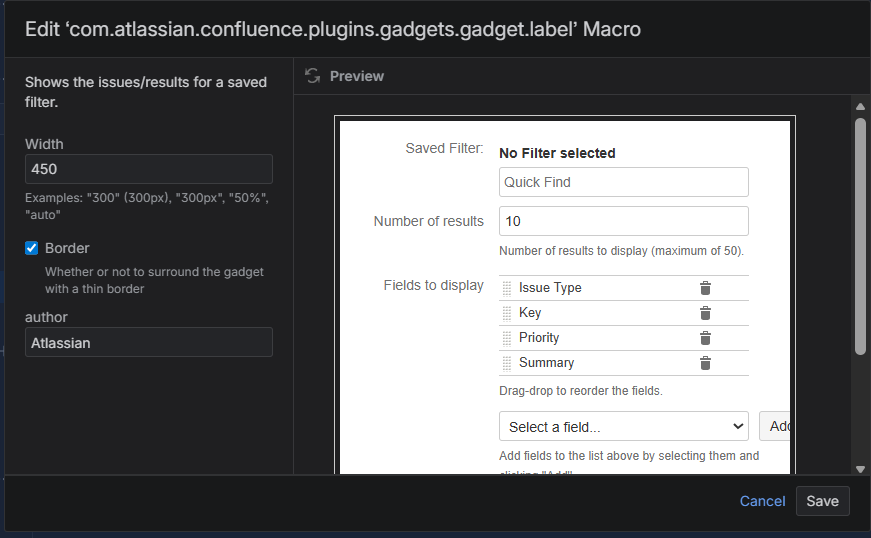Delete the Priority field
The width and height of the screenshot is (871, 538).
[705, 338]
